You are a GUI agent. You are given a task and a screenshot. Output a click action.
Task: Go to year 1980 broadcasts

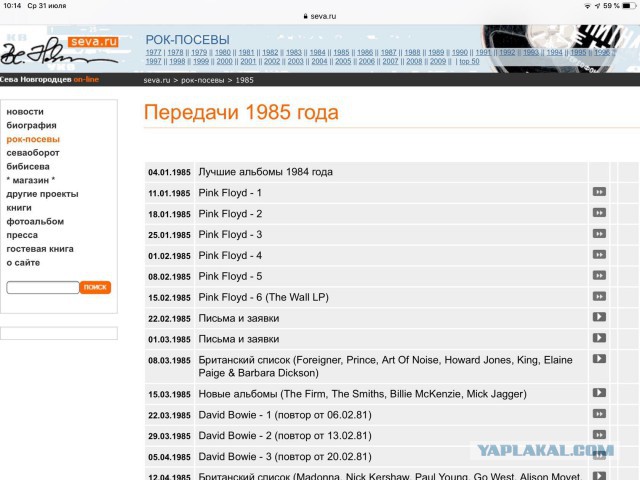pos(222,53)
